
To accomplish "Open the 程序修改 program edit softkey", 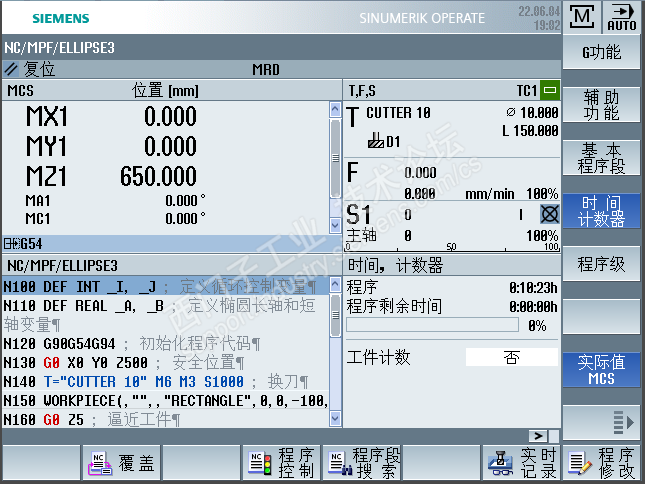I will coord(601,463).
